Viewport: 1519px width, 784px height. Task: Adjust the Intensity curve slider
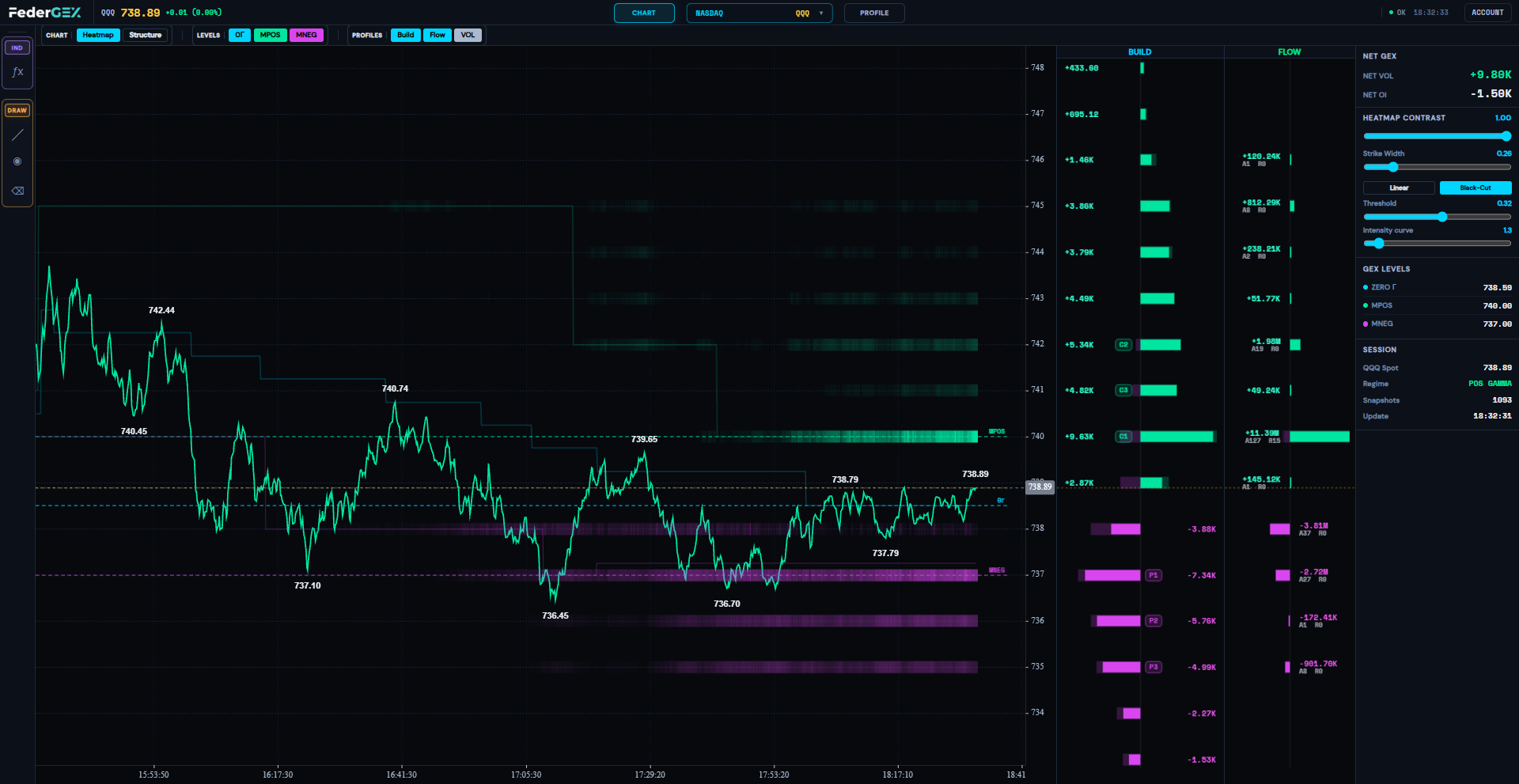[x=1437, y=244]
